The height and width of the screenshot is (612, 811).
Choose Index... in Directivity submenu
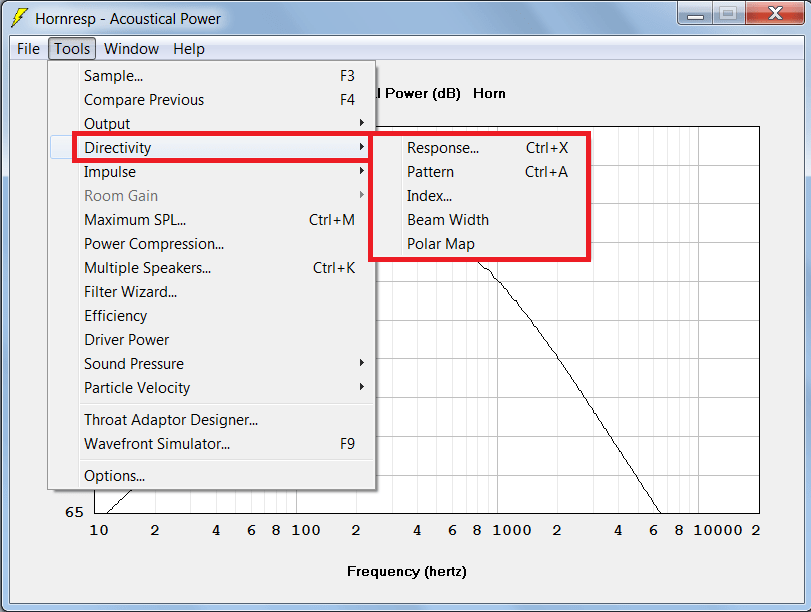(x=480, y=196)
